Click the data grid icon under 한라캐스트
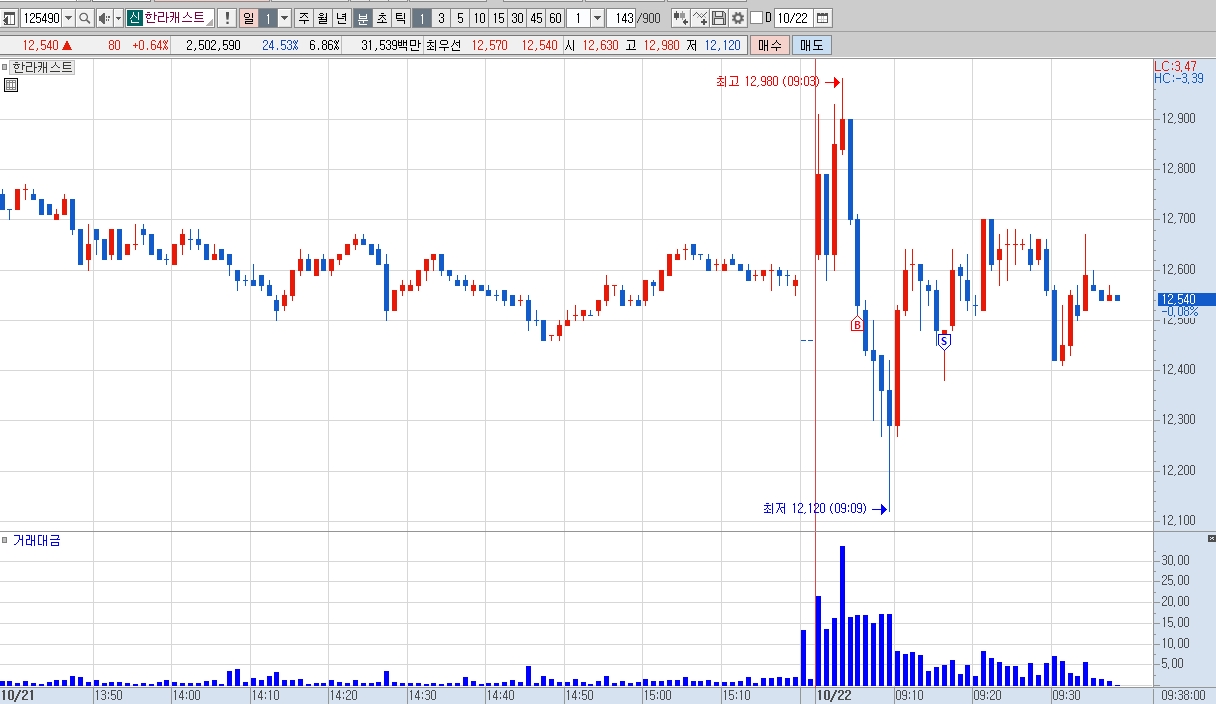This screenshot has width=1216, height=704. (x=11, y=85)
